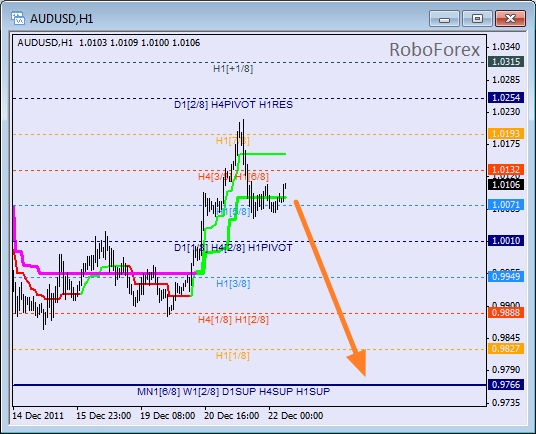Select the H4[1/8] H1[2/8] label
Viewport: 536px width, 434px height.
tap(233, 320)
